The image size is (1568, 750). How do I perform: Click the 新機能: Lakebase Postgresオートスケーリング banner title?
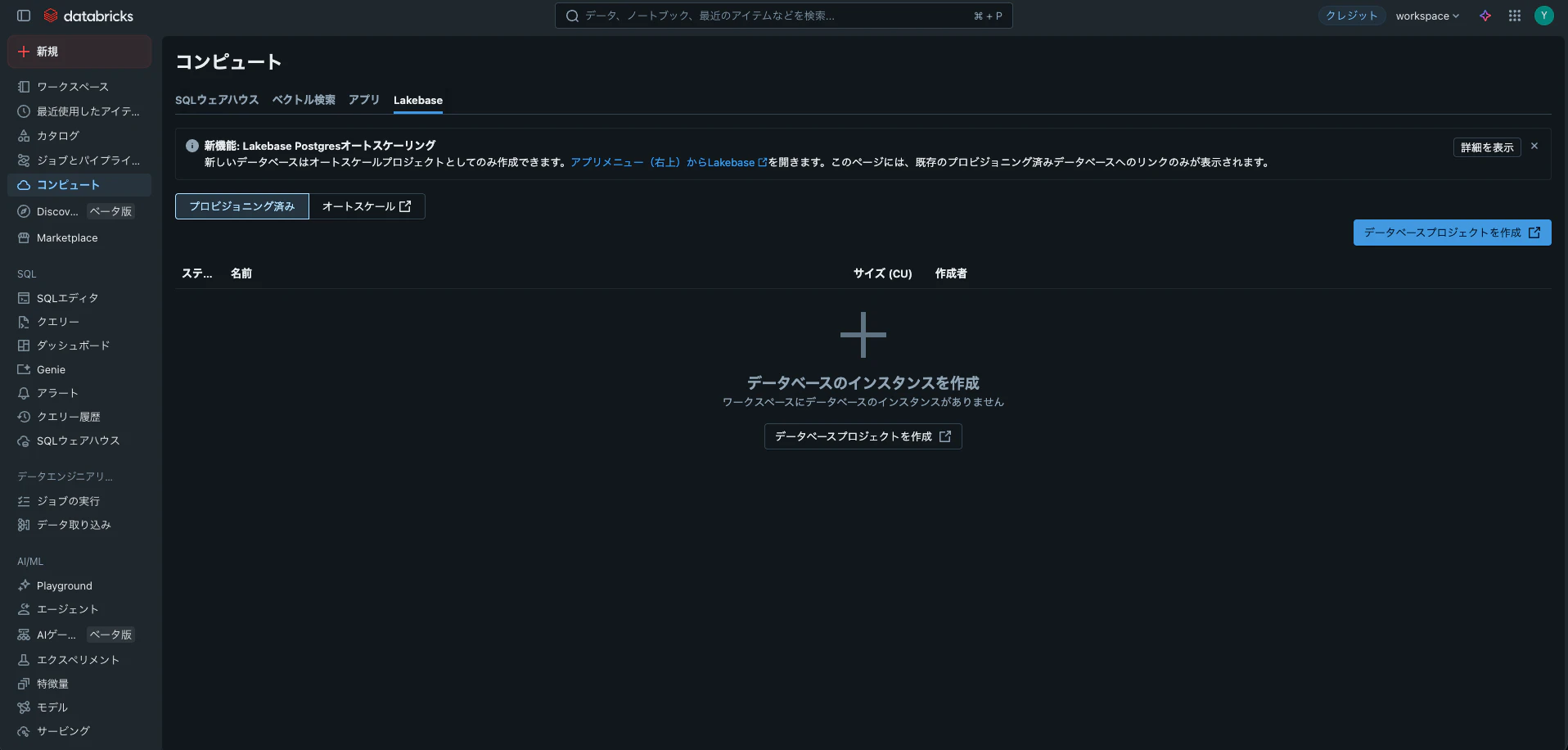pyautogui.click(x=320, y=146)
